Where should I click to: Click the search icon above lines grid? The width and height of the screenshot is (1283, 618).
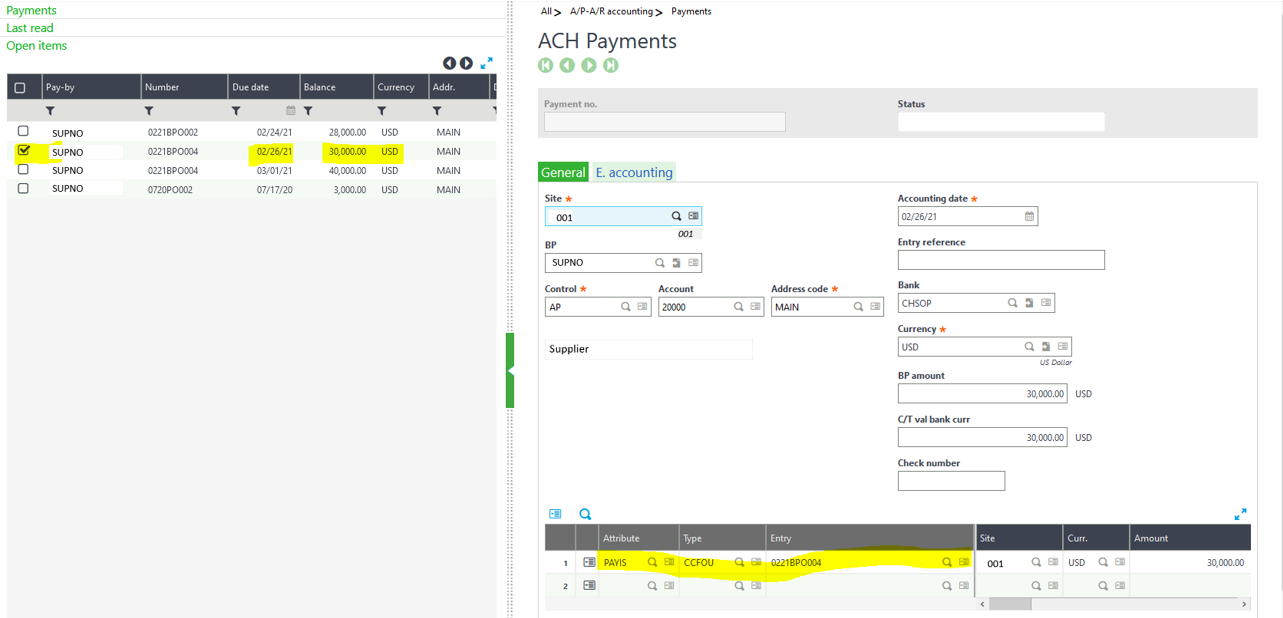(585, 514)
